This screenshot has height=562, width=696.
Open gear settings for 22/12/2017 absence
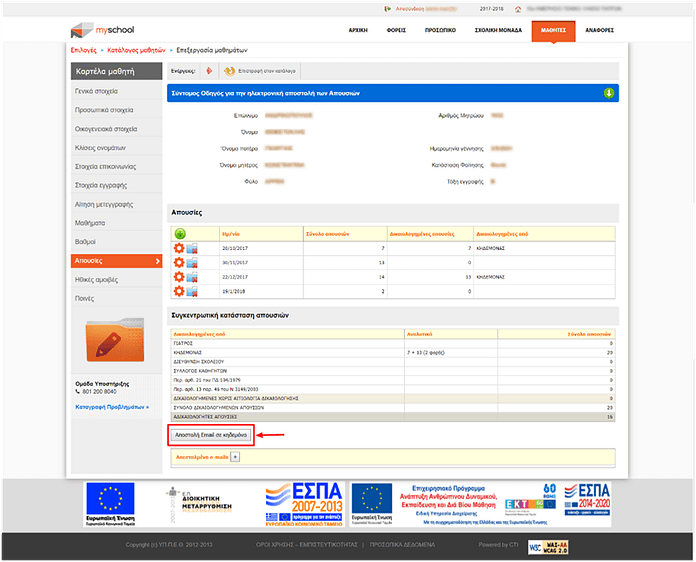pyautogui.click(x=179, y=276)
